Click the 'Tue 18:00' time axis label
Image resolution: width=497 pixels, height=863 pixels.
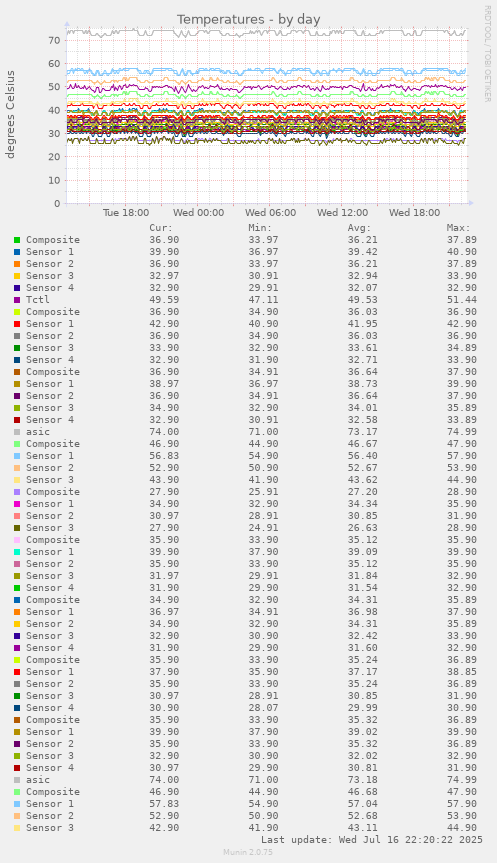[125, 212]
